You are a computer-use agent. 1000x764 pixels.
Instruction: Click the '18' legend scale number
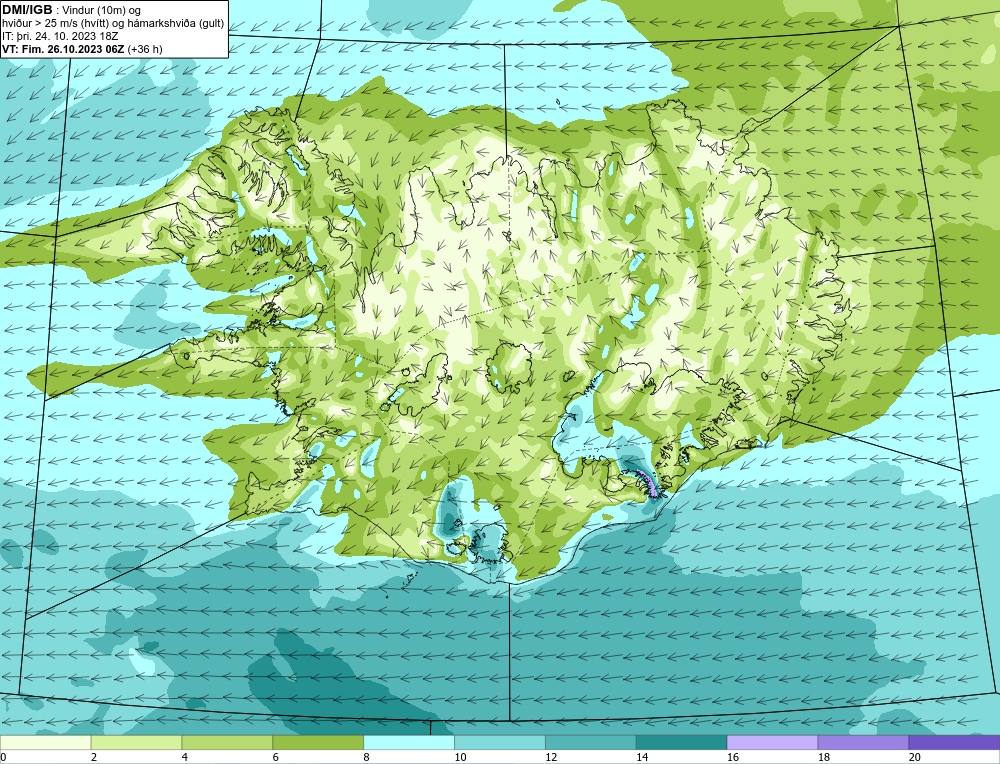(x=823, y=757)
